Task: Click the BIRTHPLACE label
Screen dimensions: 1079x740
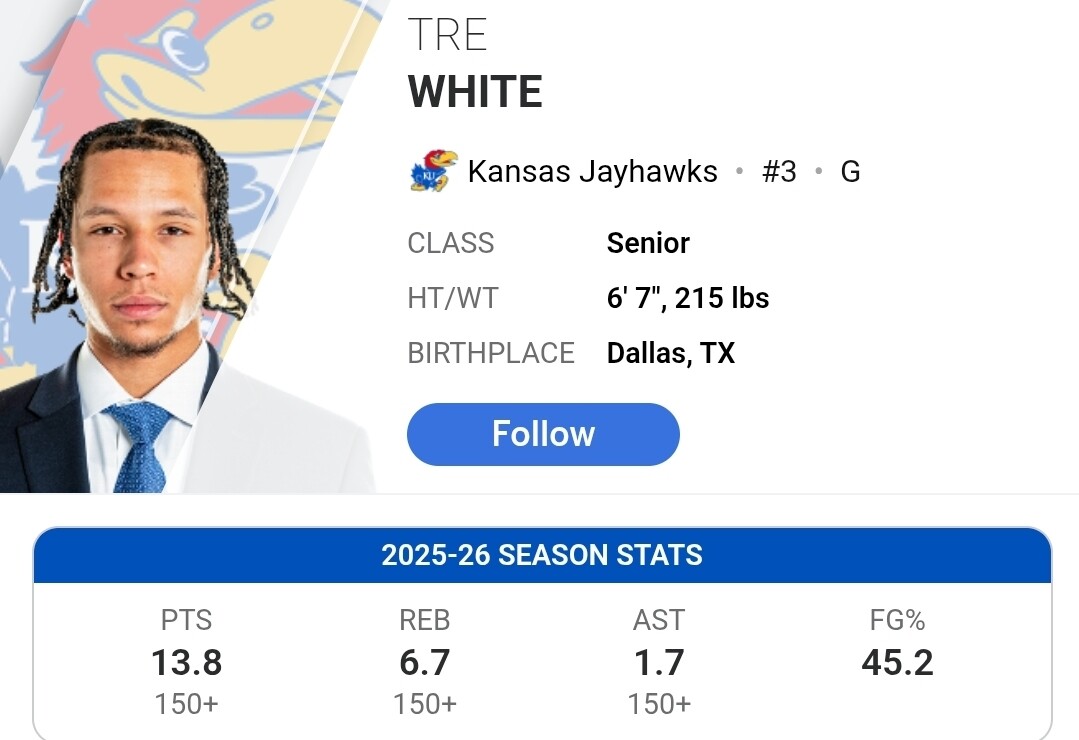Action: point(491,353)
